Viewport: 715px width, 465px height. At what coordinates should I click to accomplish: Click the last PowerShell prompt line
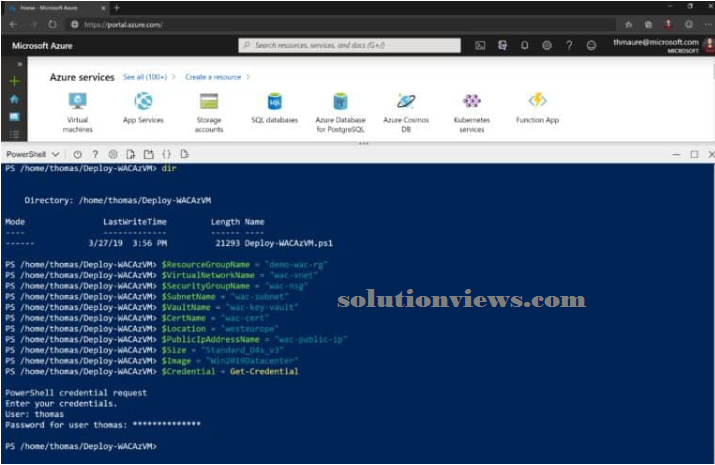click(x=81, y=446)
